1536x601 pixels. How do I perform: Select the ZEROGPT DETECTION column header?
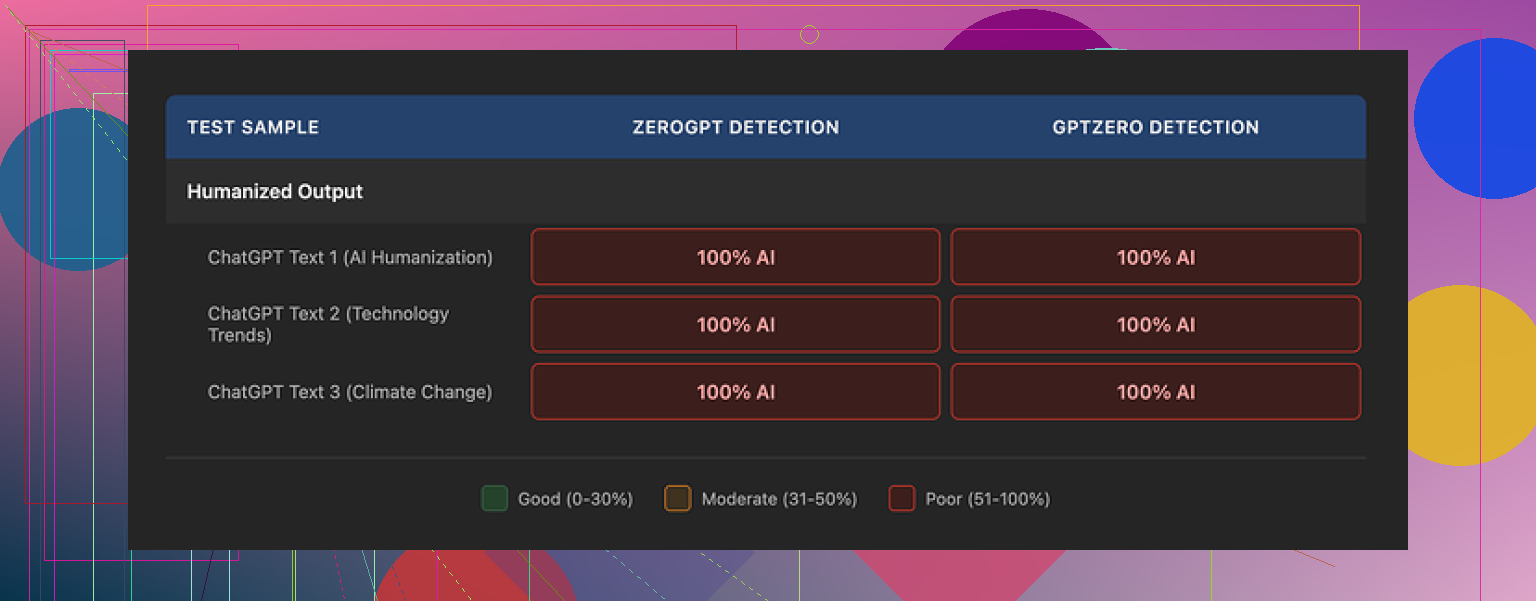(735, 127)
